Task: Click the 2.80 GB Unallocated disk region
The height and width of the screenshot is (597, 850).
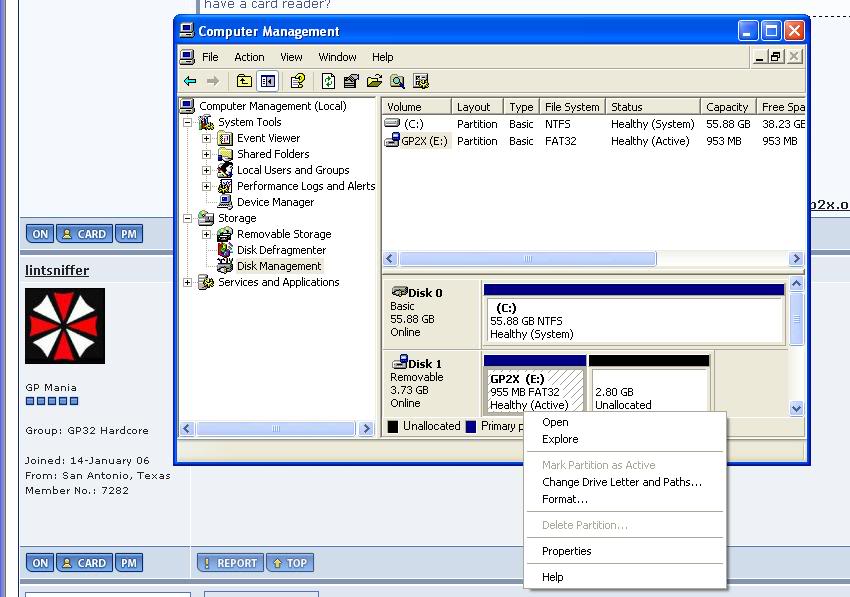Action: point(650,392)
